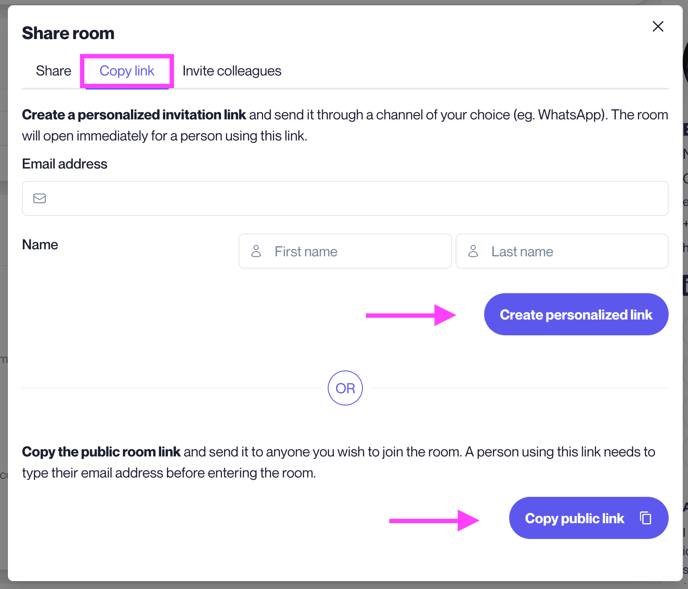This screenshot has width=688, height=589.
Task: Click the person icon beside Last name
Action: [x=473, y=251]
